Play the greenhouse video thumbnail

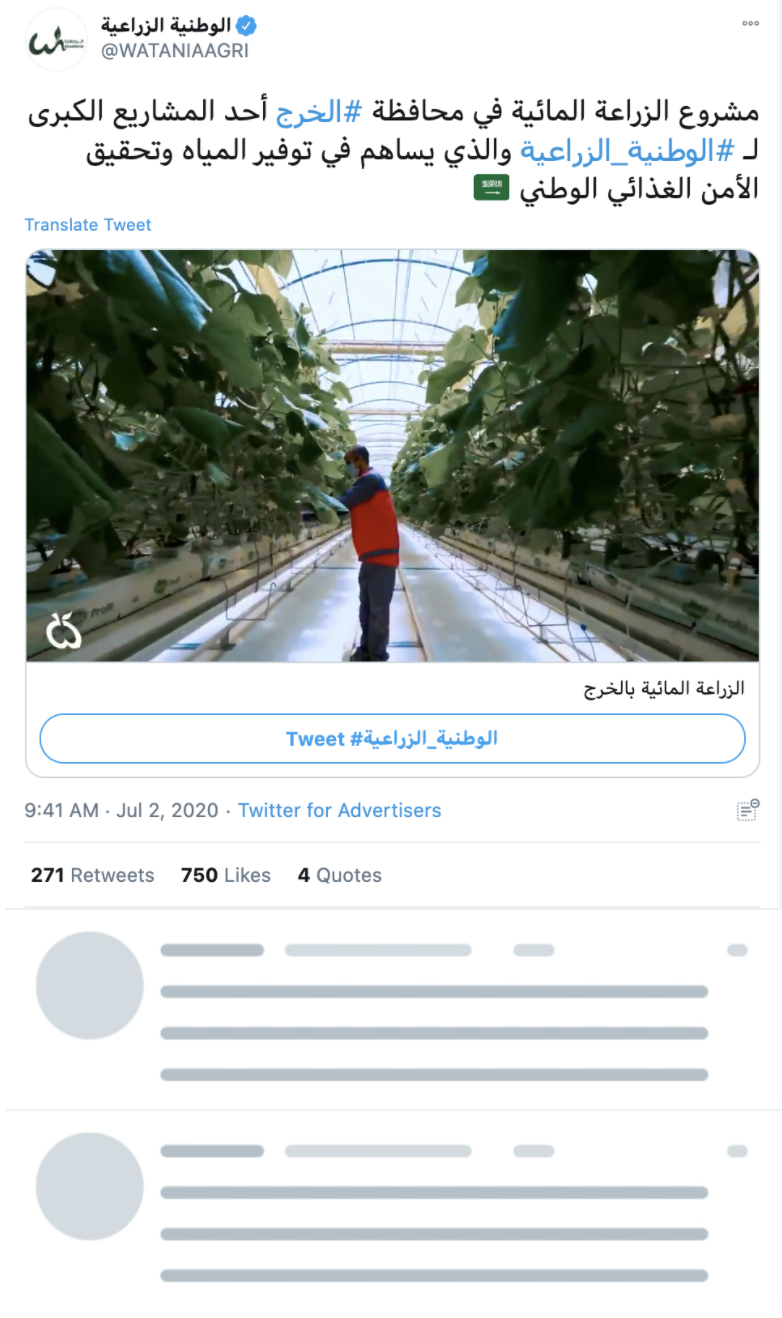click(x=392, y=455)
